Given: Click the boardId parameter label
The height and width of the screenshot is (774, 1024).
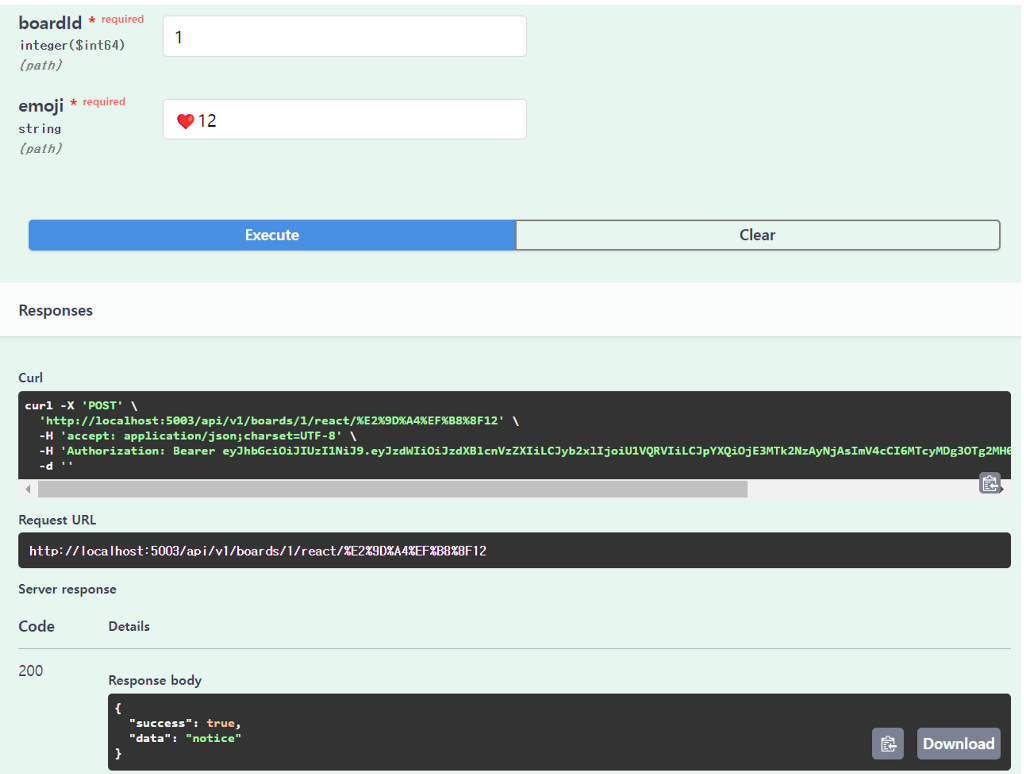Looking at the screenshot, I should point(50,23).
